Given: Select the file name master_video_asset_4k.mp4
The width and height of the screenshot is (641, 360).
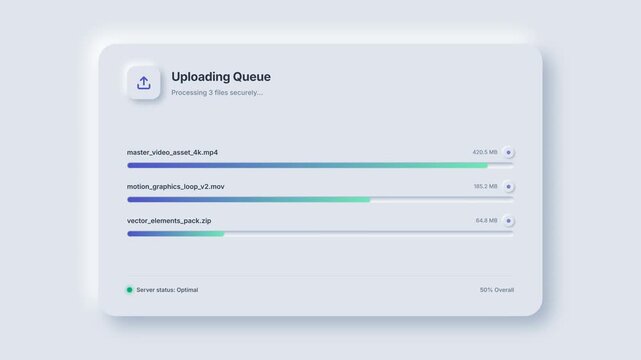Looking at the screenshot, I should pos(172,152).
